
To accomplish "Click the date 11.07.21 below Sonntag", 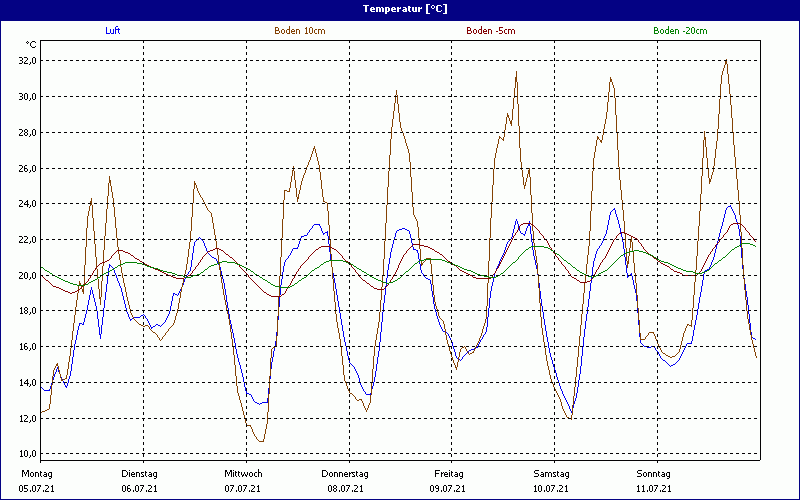I will pos(654,489).
